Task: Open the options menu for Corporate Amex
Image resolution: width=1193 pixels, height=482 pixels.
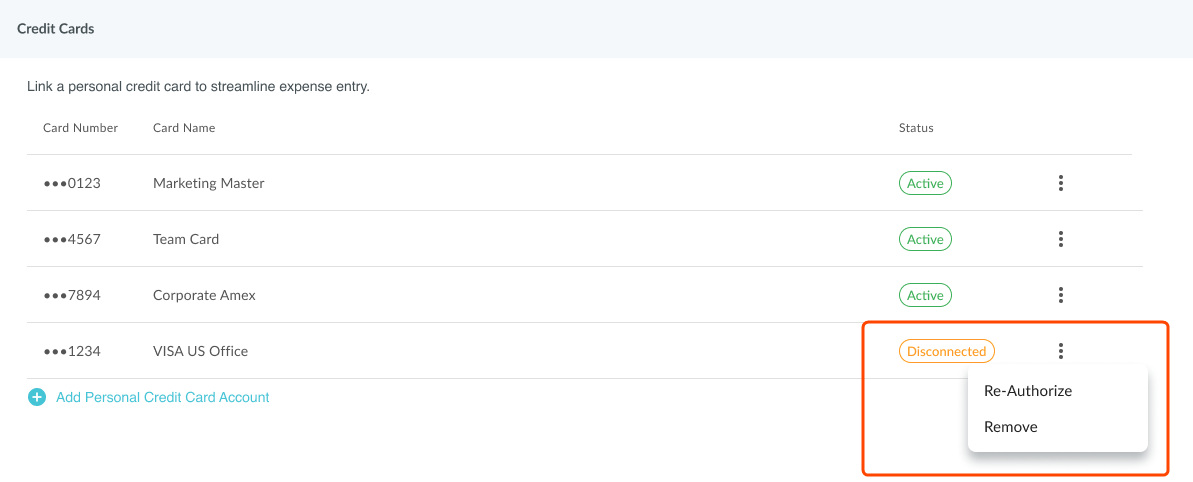Action: [1060, 295]
